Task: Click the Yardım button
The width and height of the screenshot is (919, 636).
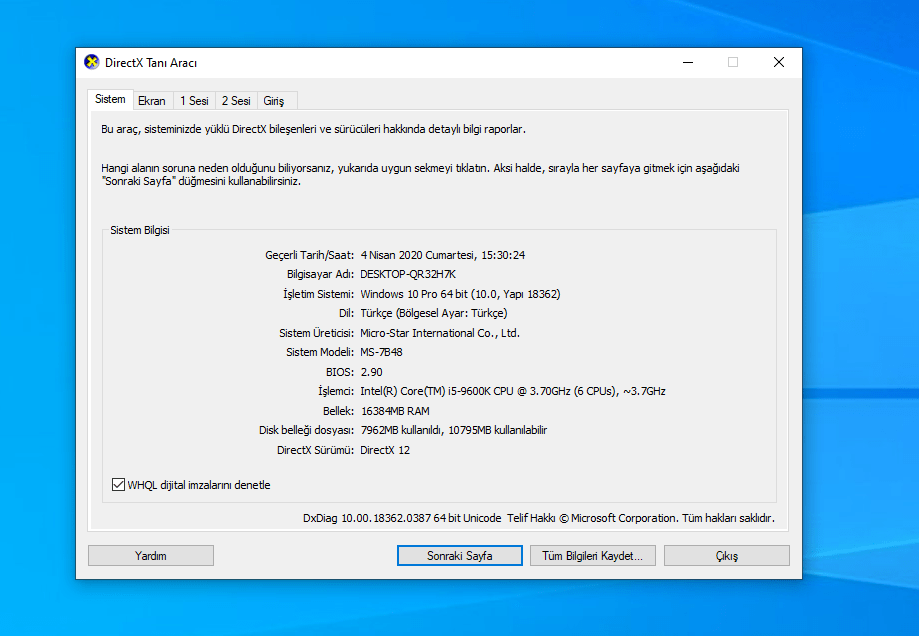Action: (x=151, y=556)
